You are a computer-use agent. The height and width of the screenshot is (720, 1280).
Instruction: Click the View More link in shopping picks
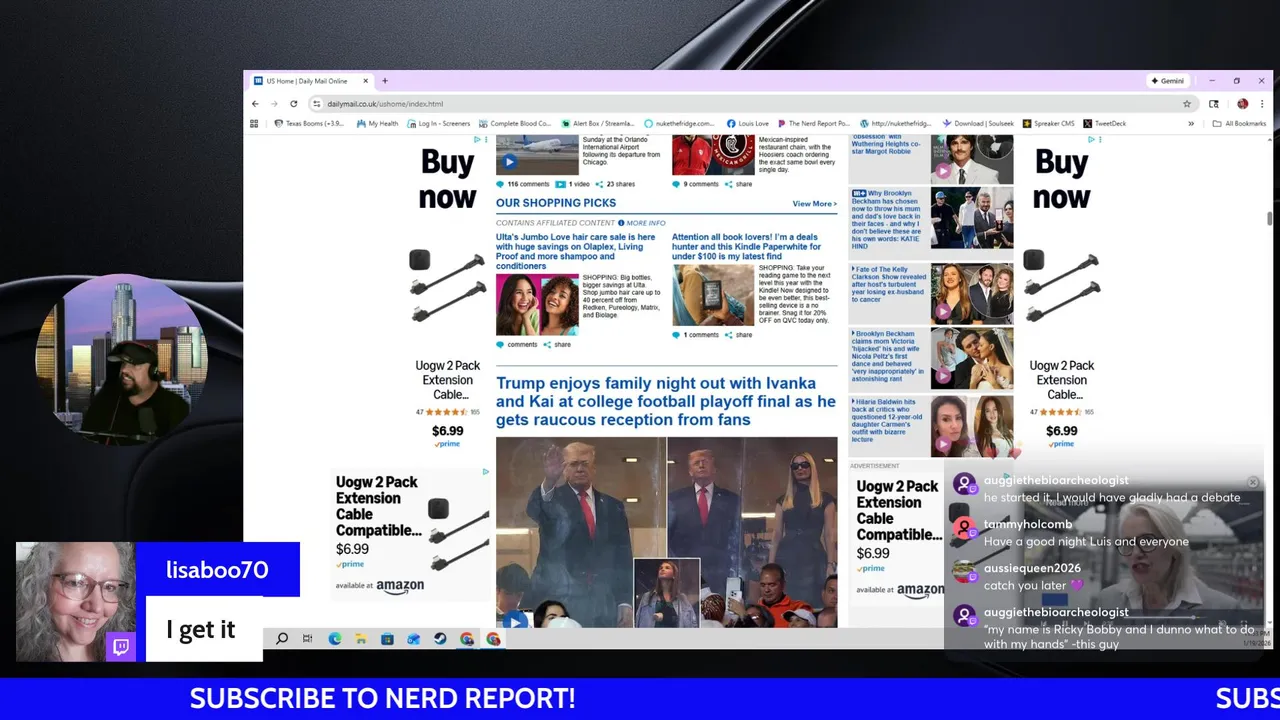click(814, 204)
